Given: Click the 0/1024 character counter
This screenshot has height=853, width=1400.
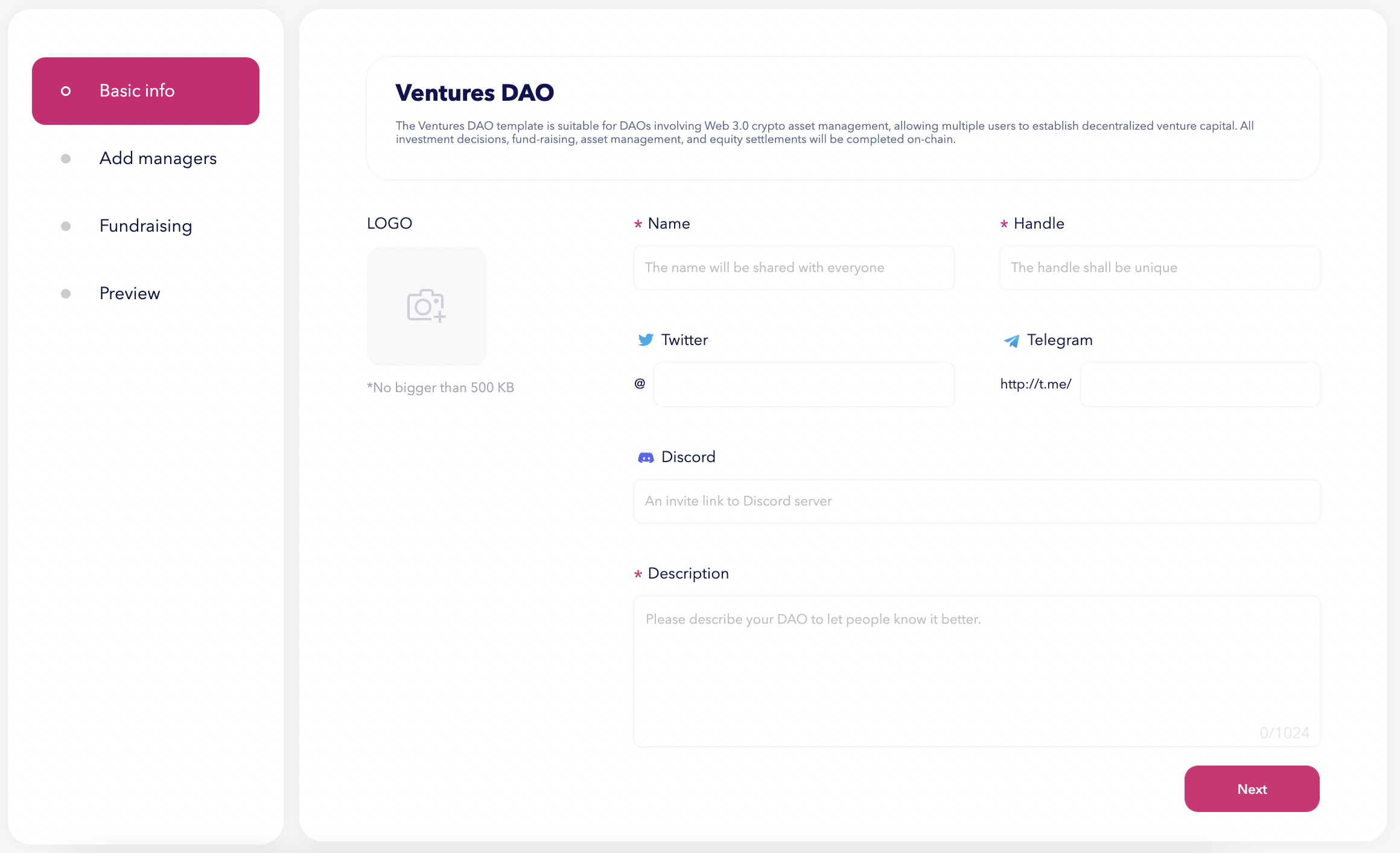Looking at the screenshot, I should pos(1284,733).
